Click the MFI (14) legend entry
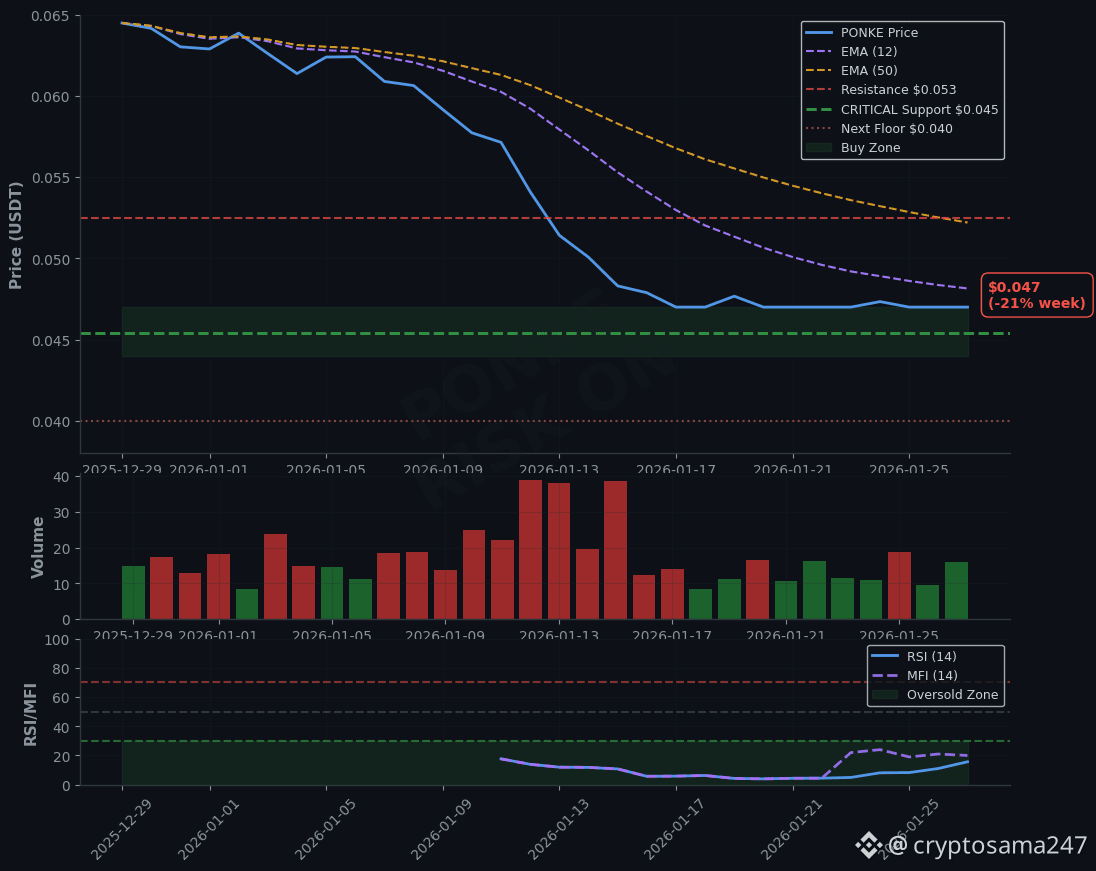 (914, 675)
